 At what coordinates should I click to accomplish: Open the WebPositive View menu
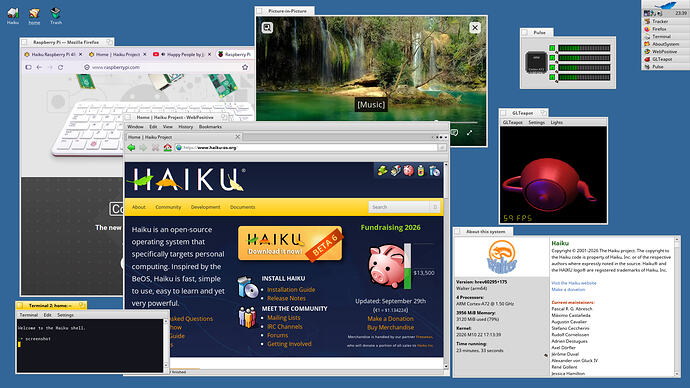168,127
